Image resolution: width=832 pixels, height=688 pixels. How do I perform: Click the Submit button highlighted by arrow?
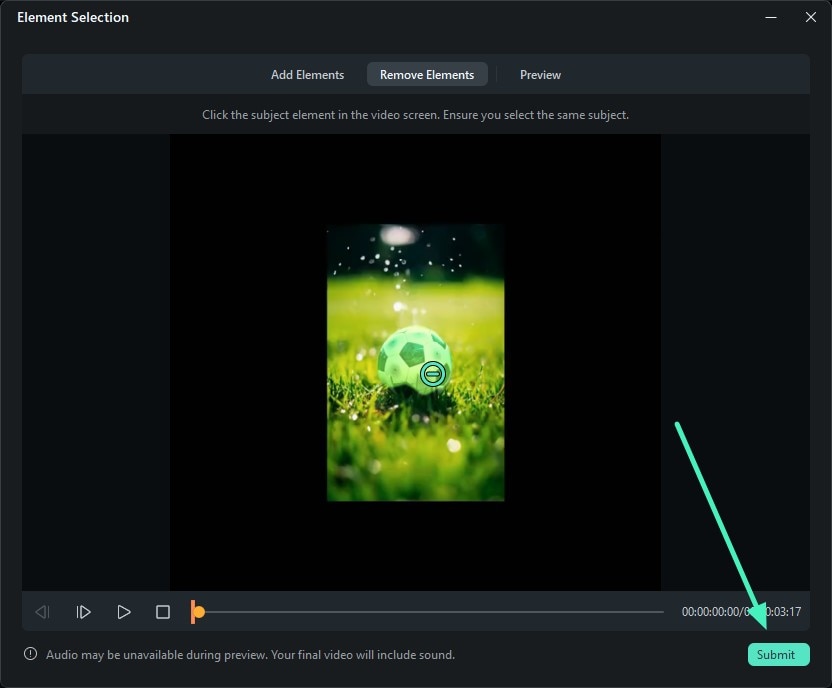(778, 654)
